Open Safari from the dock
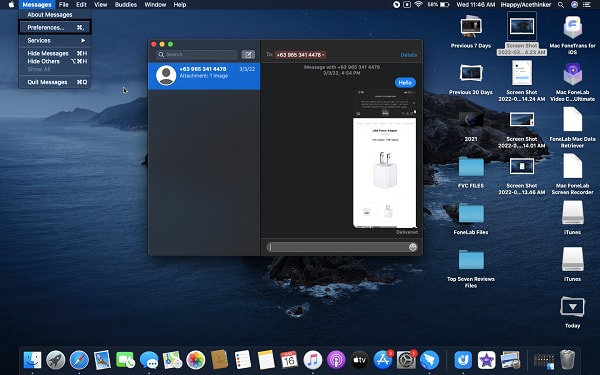Image resolution: width=600 pixels, height=375 pixels. pos(79,360)
